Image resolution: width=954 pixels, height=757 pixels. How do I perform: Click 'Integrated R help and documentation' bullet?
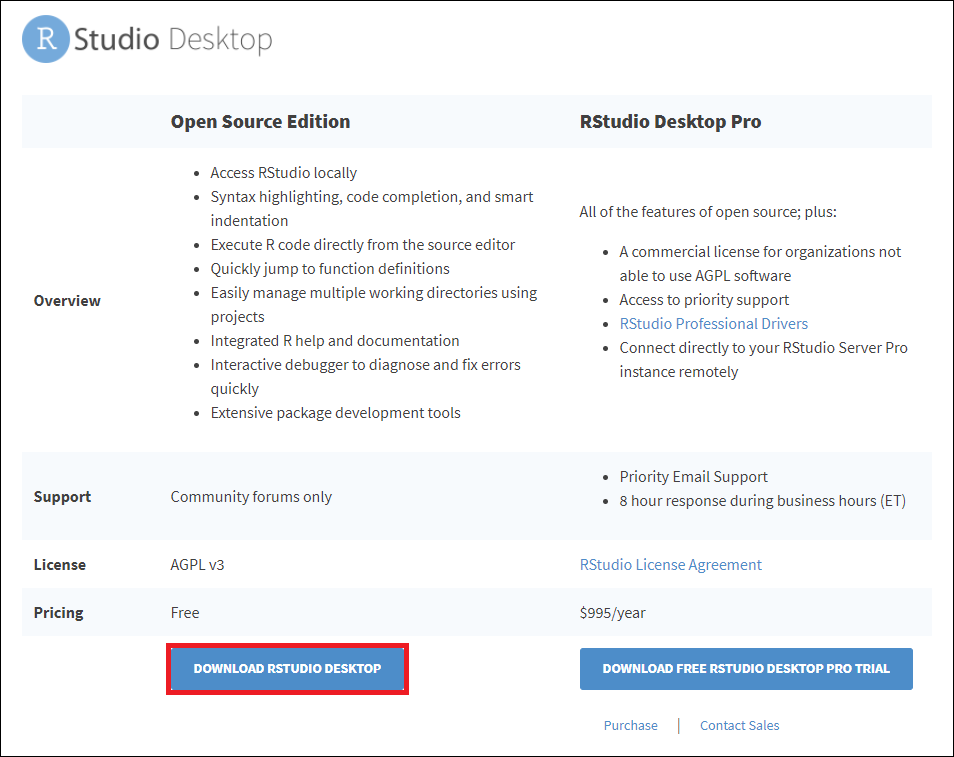pos(335,341)
